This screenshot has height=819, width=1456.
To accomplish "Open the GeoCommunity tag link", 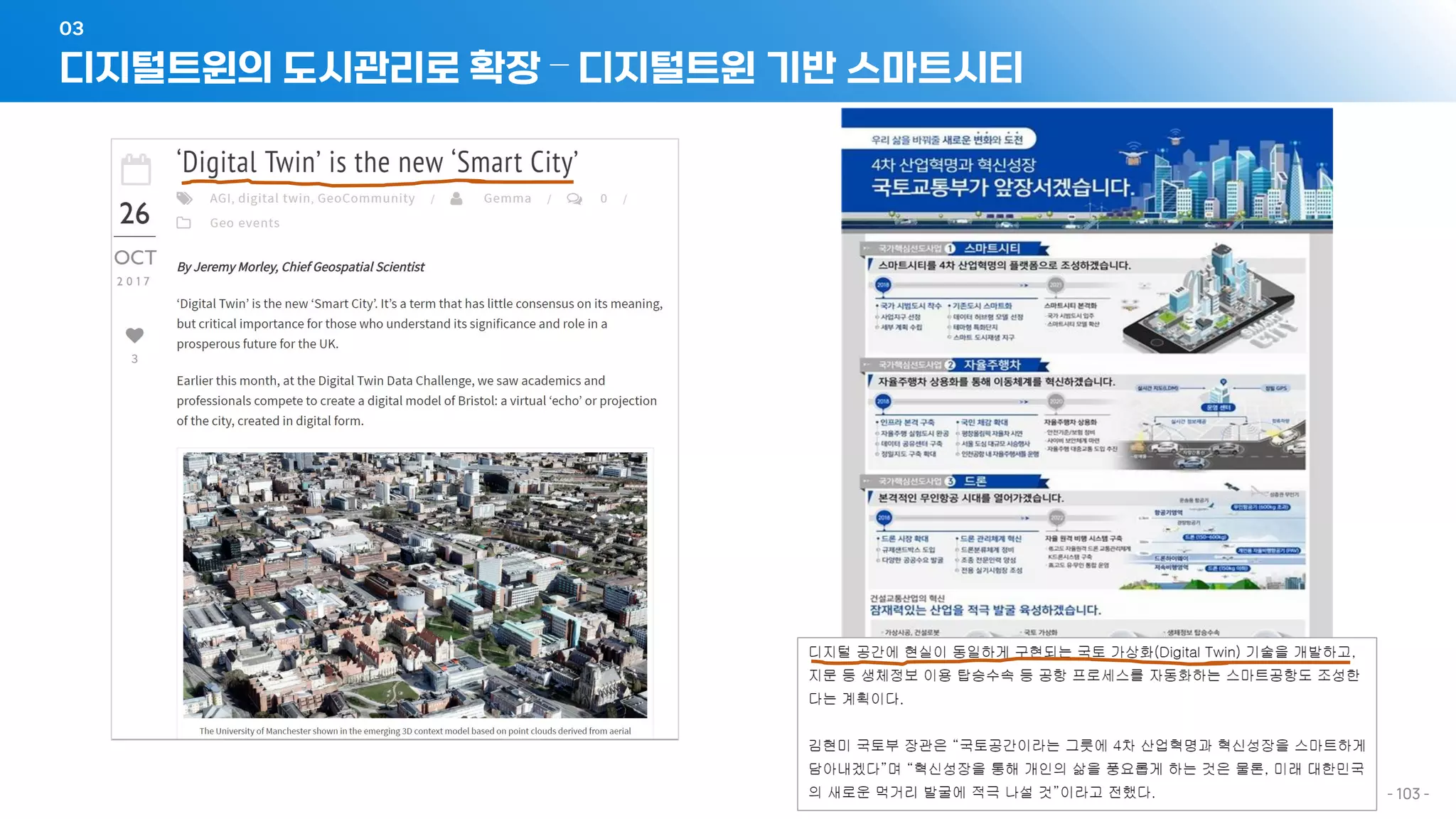I will click(366, 198).
